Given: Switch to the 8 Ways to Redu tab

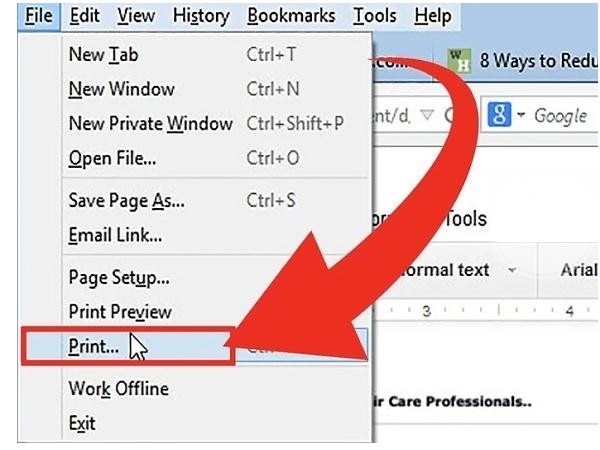Looking at the screenshot, I should [x=517, y=61].
